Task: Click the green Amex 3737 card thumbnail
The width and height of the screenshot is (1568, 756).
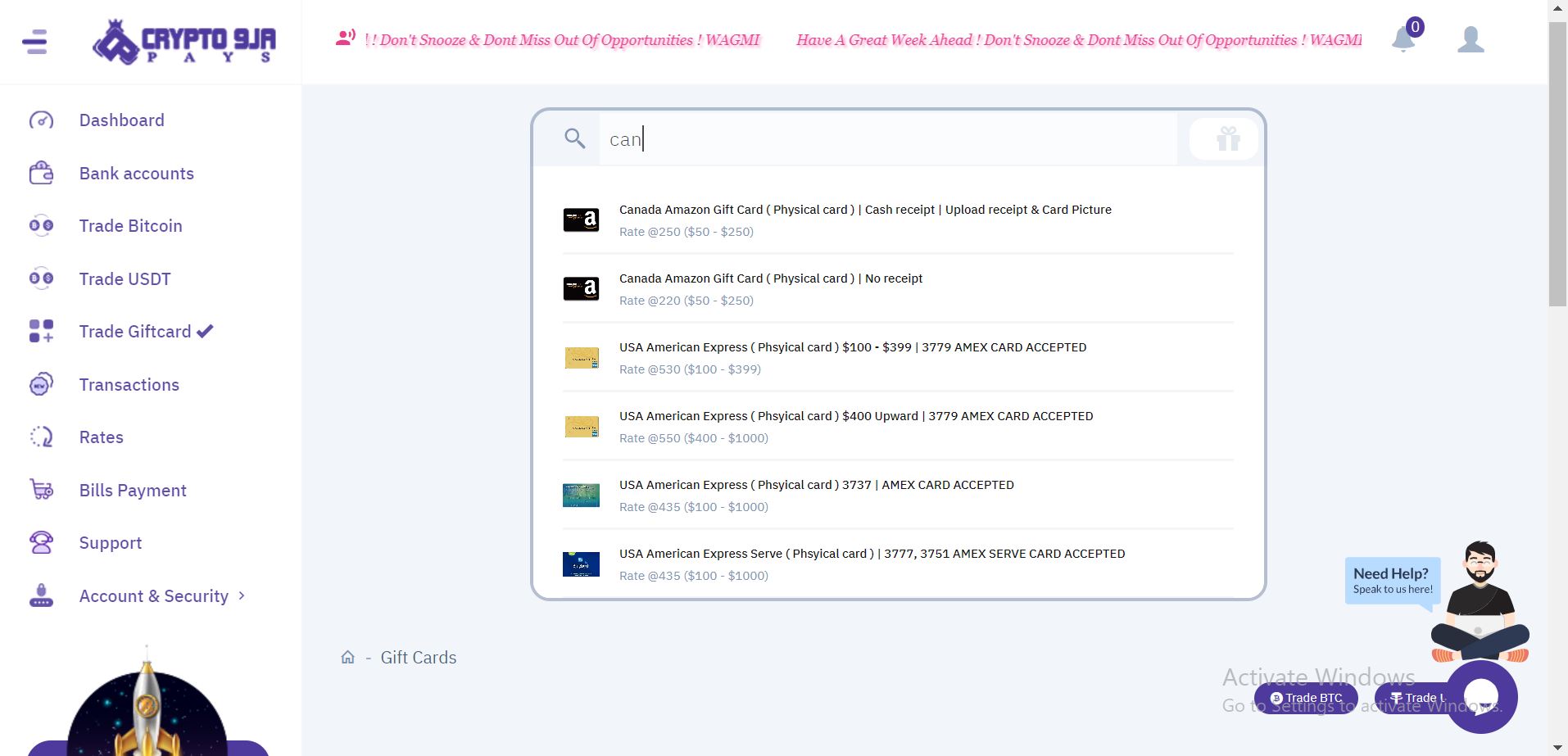Action: (581, 495)
